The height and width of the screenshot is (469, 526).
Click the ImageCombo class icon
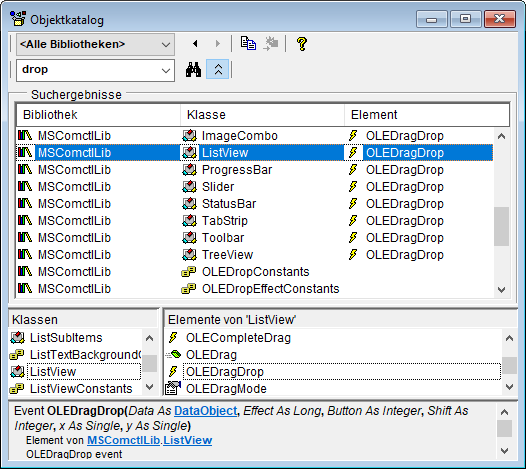tap(190, 136)
